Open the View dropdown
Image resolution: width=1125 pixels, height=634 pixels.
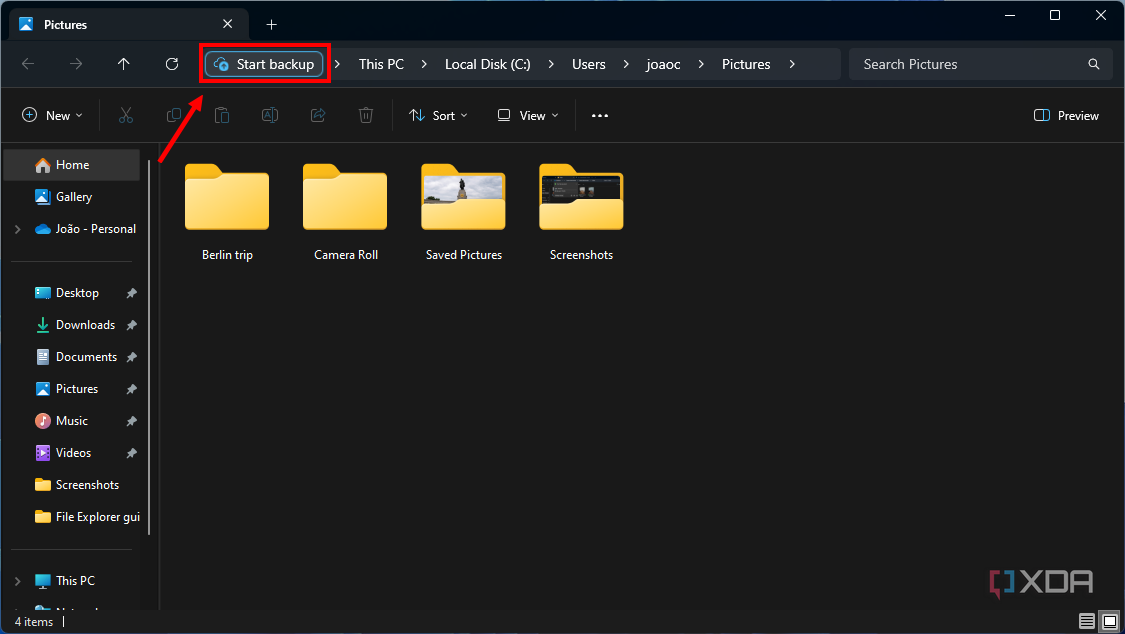[526, 115]
